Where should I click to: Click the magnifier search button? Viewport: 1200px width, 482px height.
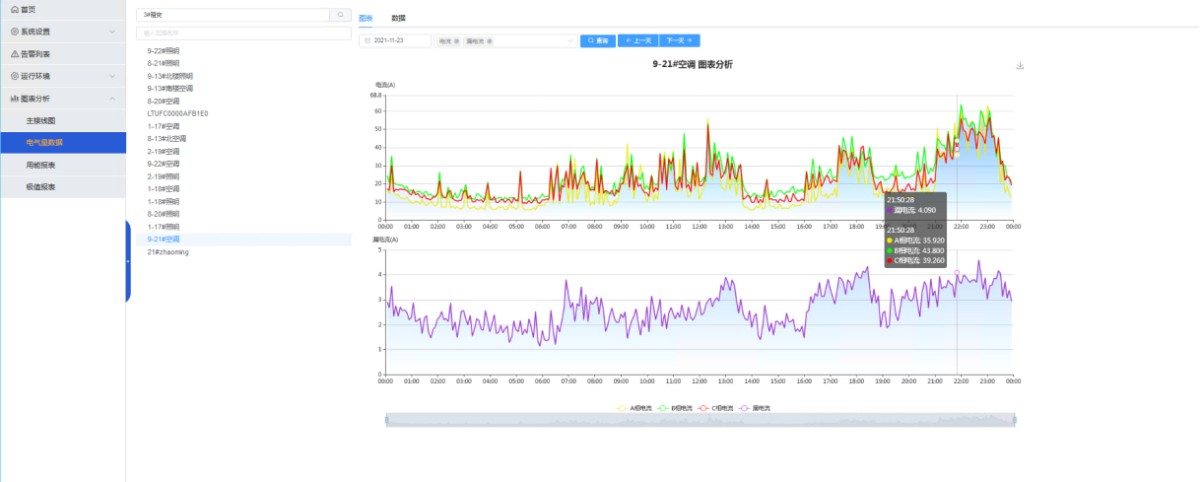(x=341, y=15)
